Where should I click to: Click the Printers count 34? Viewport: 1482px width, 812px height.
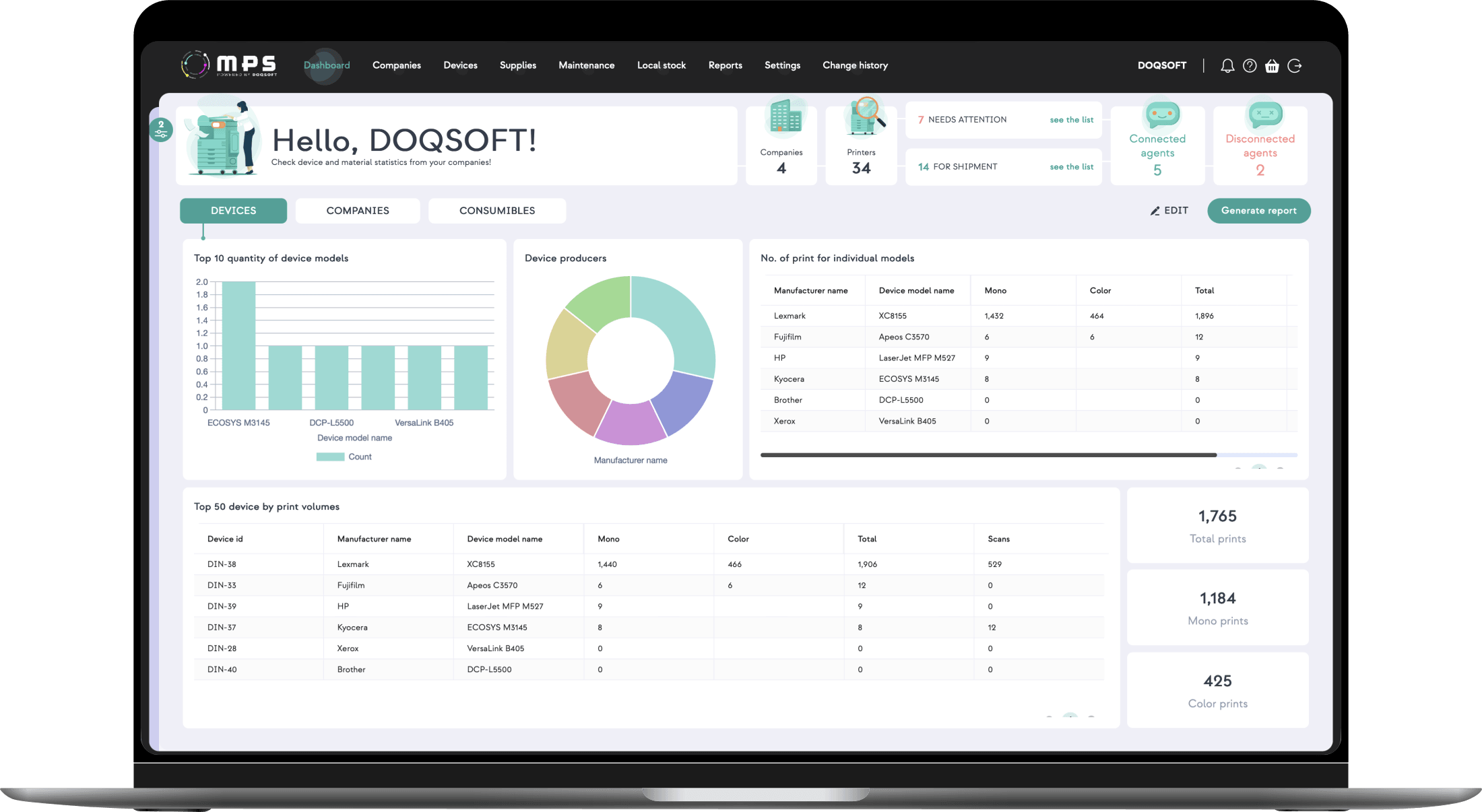pyautogui.click(x=861, y=168)
